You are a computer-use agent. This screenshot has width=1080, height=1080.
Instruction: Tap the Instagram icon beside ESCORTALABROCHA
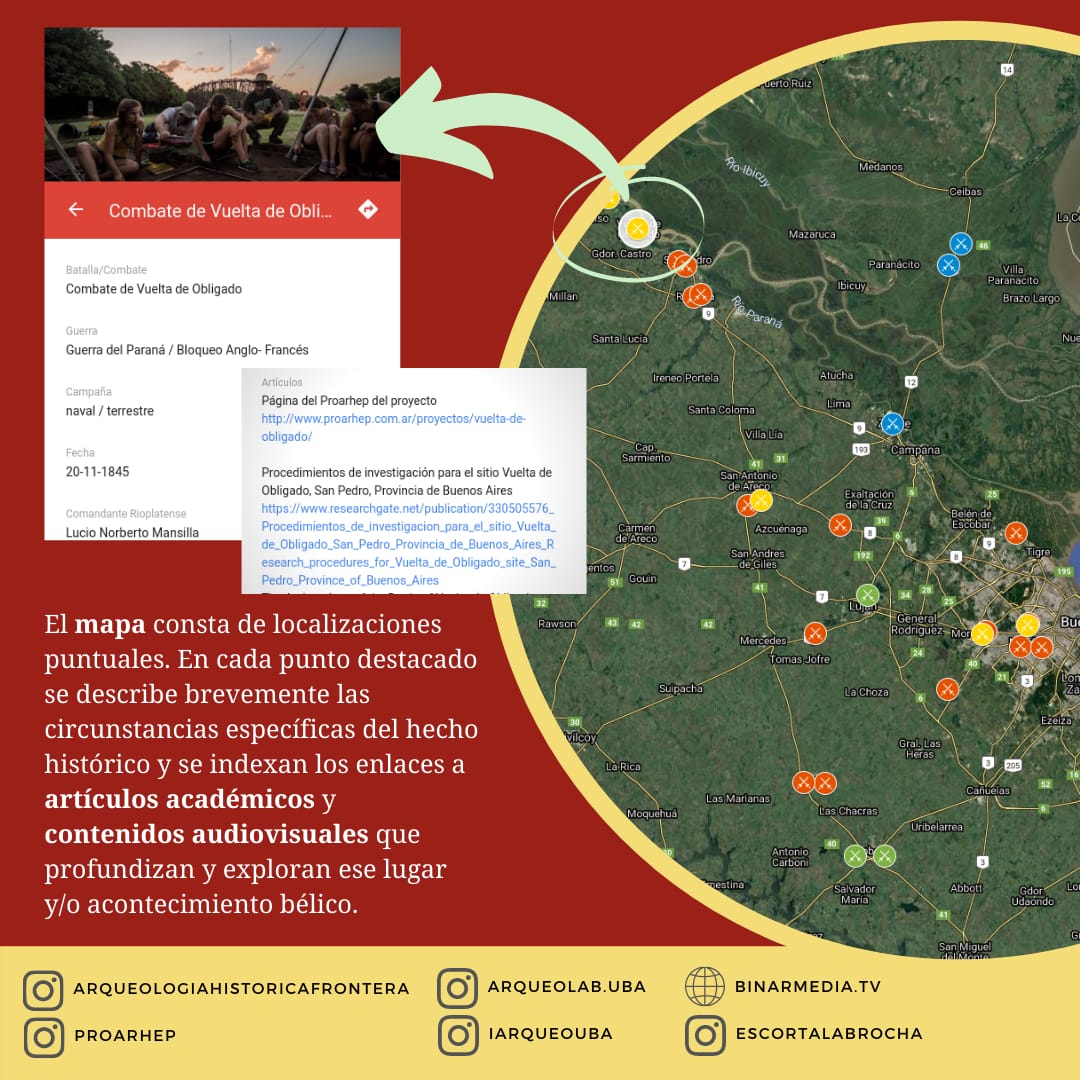coord(704,1035)
